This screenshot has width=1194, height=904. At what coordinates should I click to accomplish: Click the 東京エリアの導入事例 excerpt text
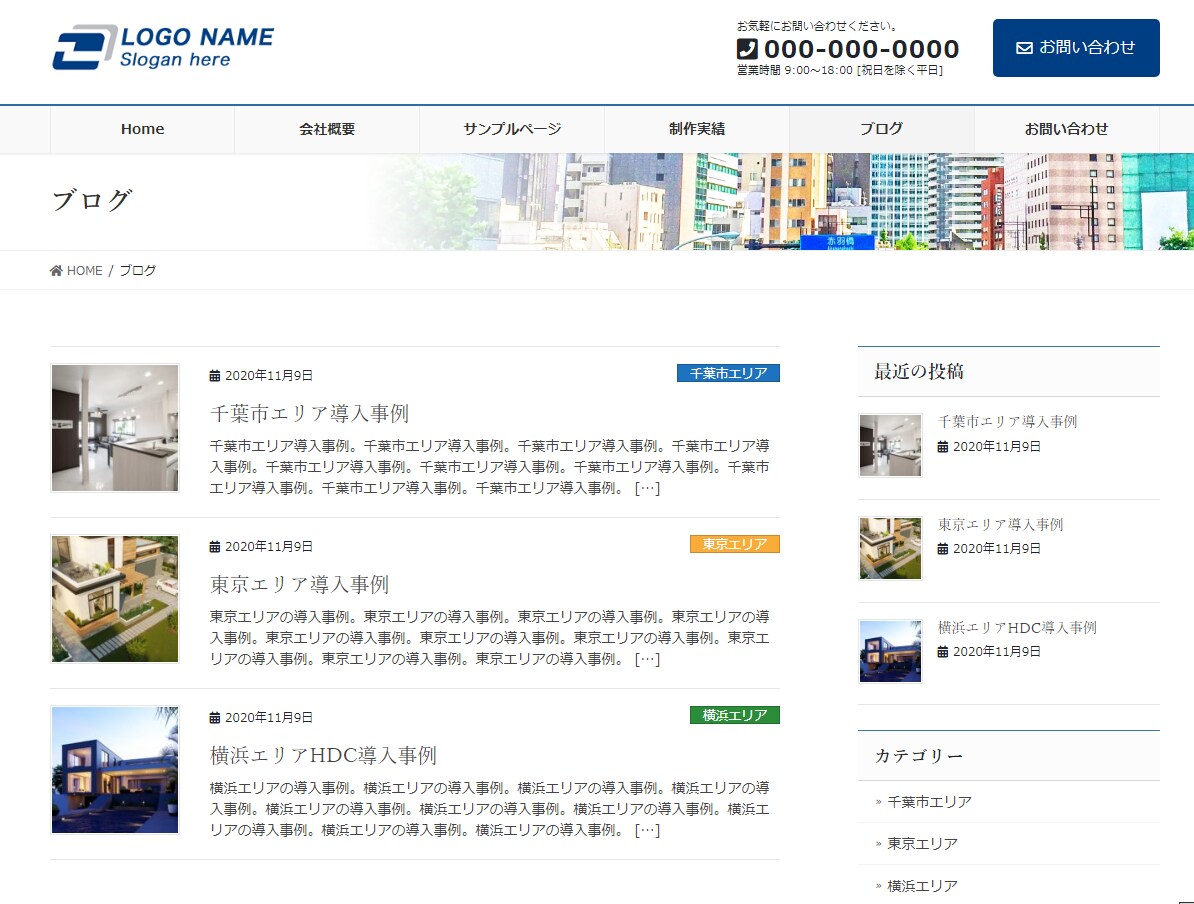tap(490, 637)
